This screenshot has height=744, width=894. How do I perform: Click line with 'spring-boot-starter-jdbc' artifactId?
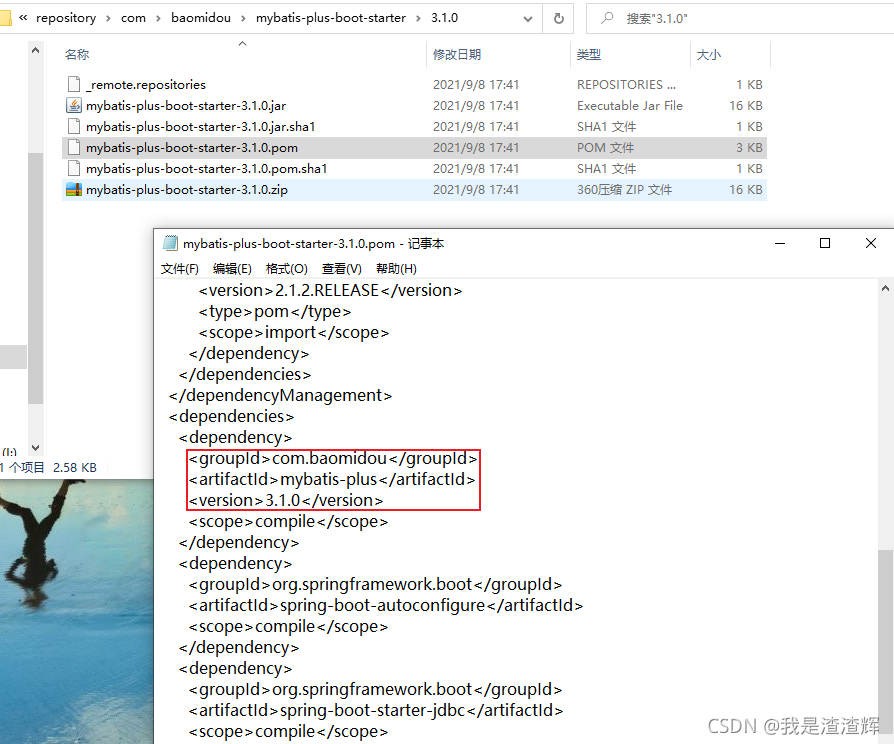(376, 710)
